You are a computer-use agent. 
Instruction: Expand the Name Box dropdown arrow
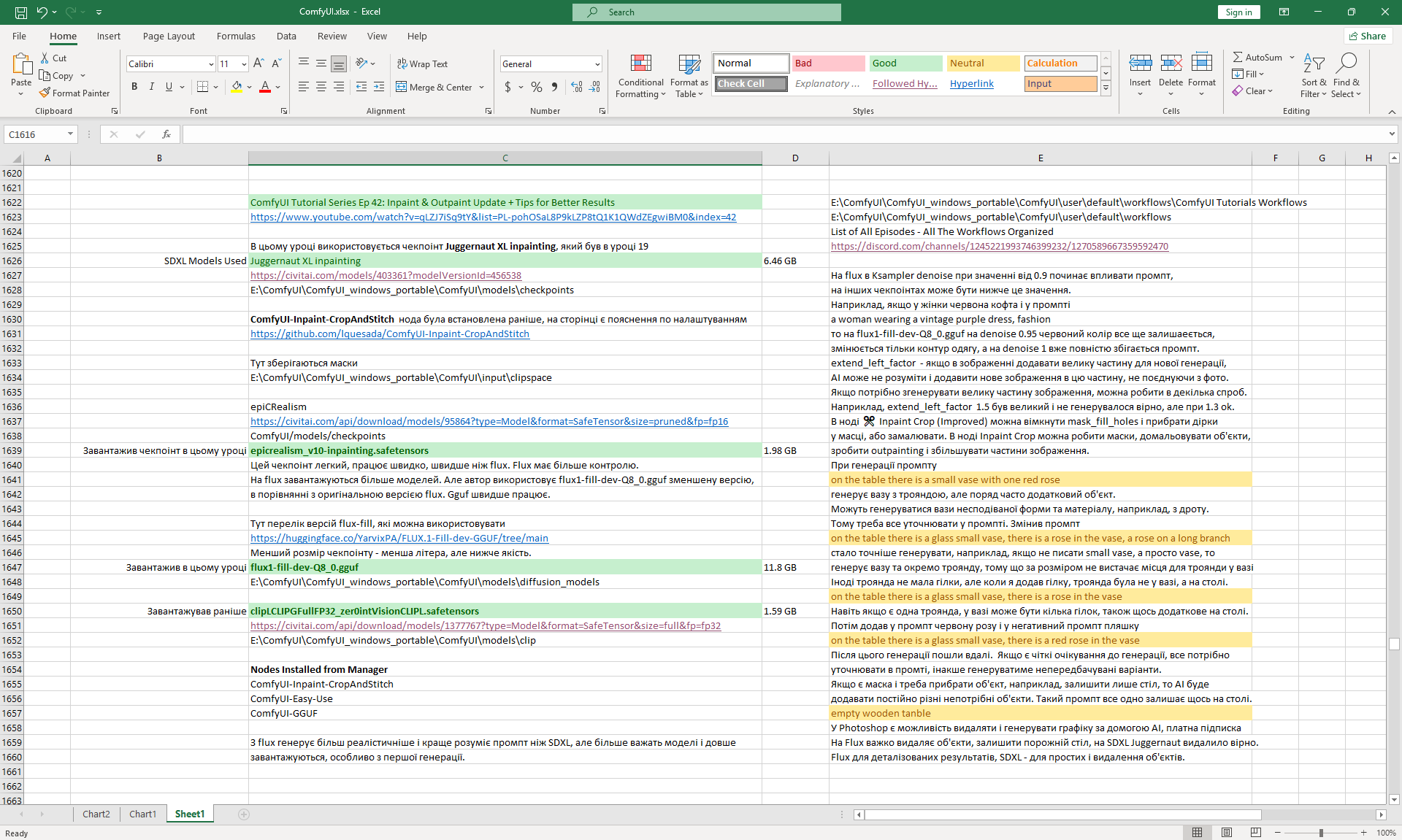70,134
